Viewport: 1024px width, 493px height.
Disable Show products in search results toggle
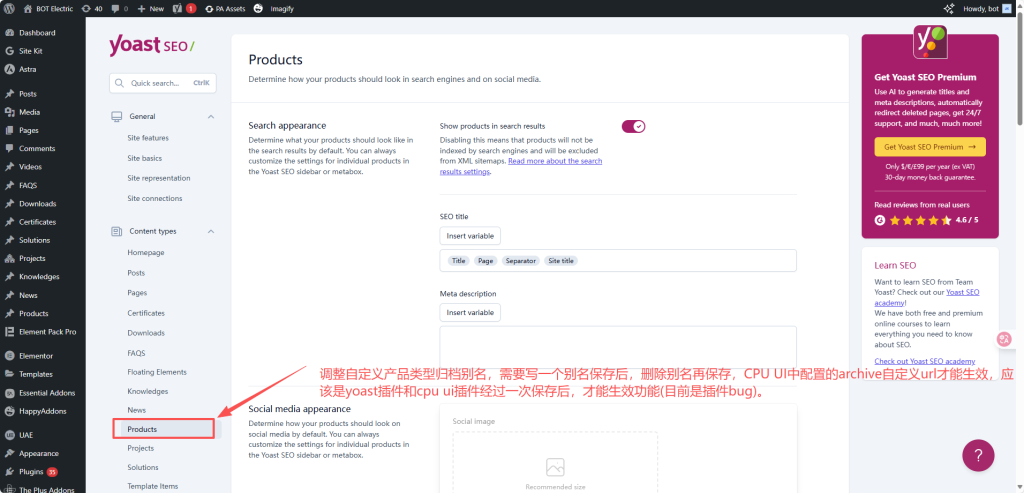633,126
